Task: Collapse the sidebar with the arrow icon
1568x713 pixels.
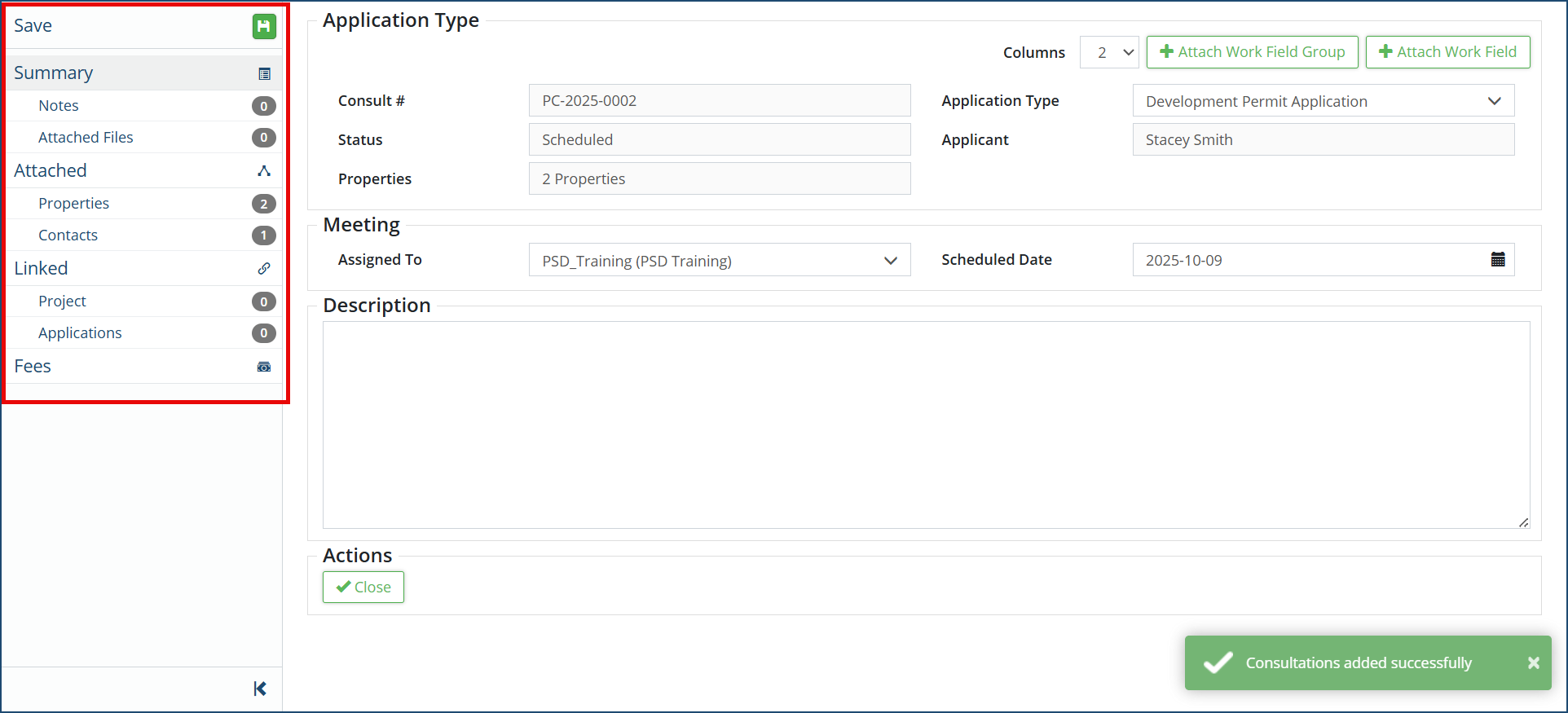Action: [x=260, y=689]
